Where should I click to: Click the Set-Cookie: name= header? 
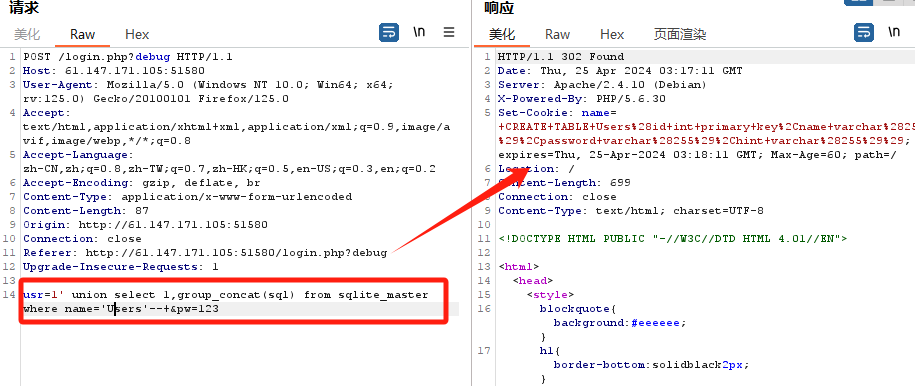click(x=557, y=113)
